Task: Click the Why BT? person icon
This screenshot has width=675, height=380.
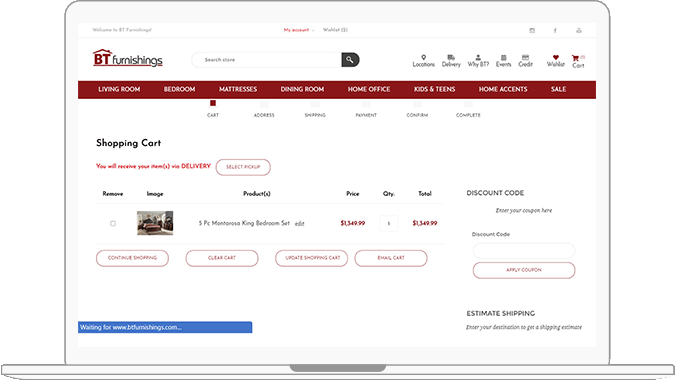Action: [x=478, y=57]
